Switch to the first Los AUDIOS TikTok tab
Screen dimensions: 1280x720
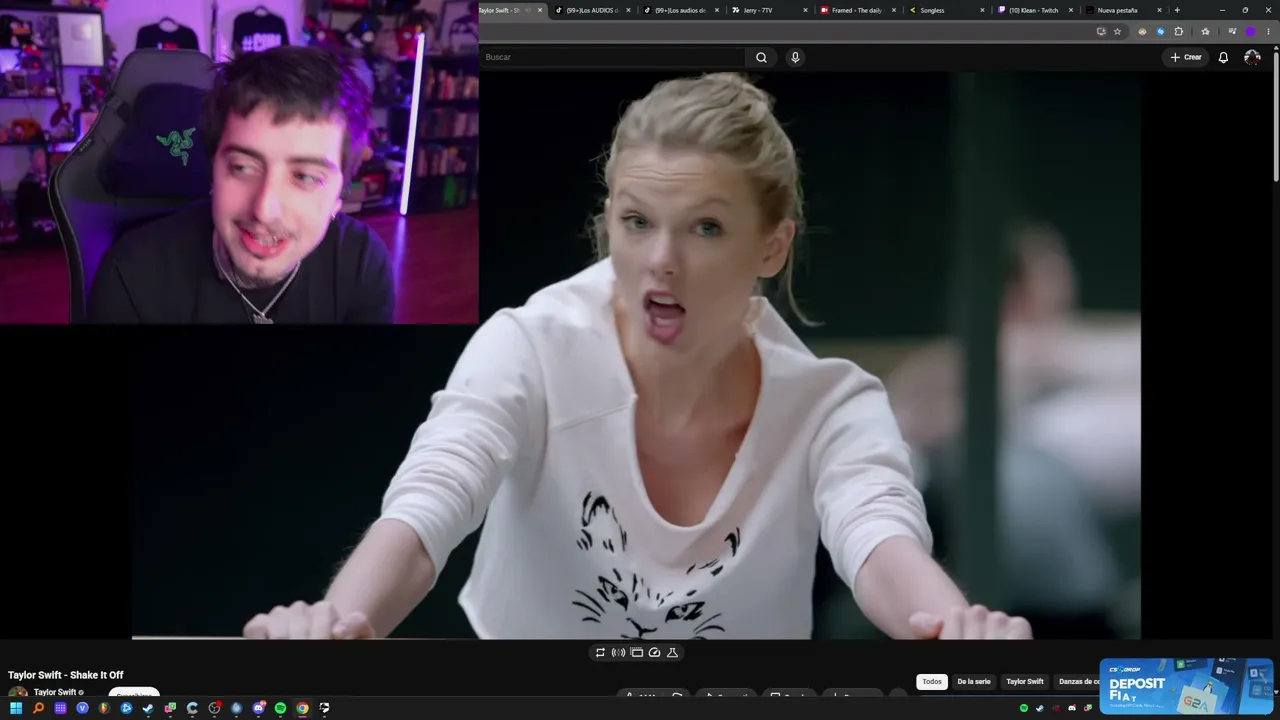pyautogui.click(x=592, y=10)
